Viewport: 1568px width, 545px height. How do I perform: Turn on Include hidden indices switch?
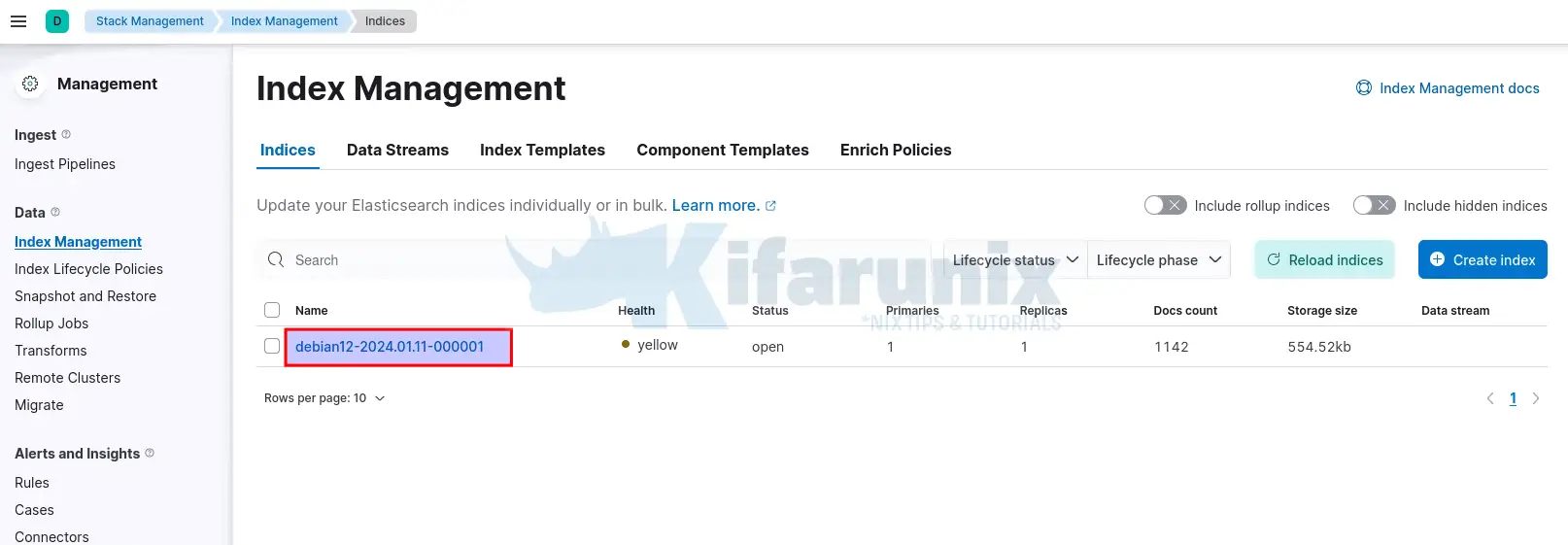click(1374, 205)
